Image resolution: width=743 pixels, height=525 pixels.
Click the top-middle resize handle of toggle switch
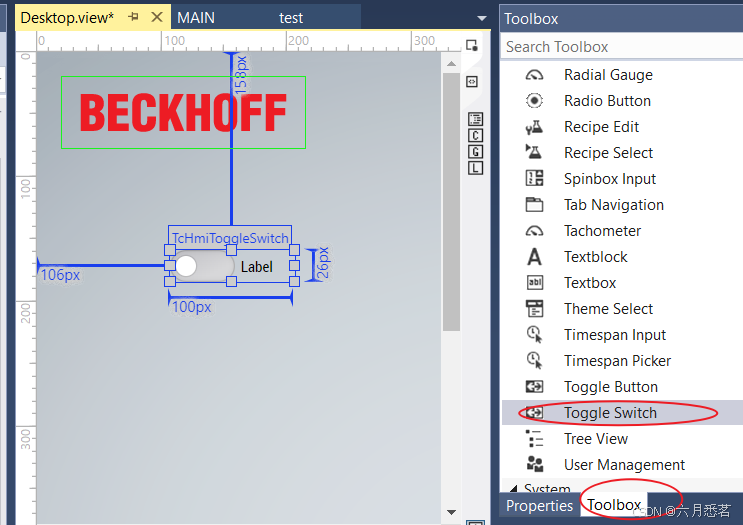point(231,250)
